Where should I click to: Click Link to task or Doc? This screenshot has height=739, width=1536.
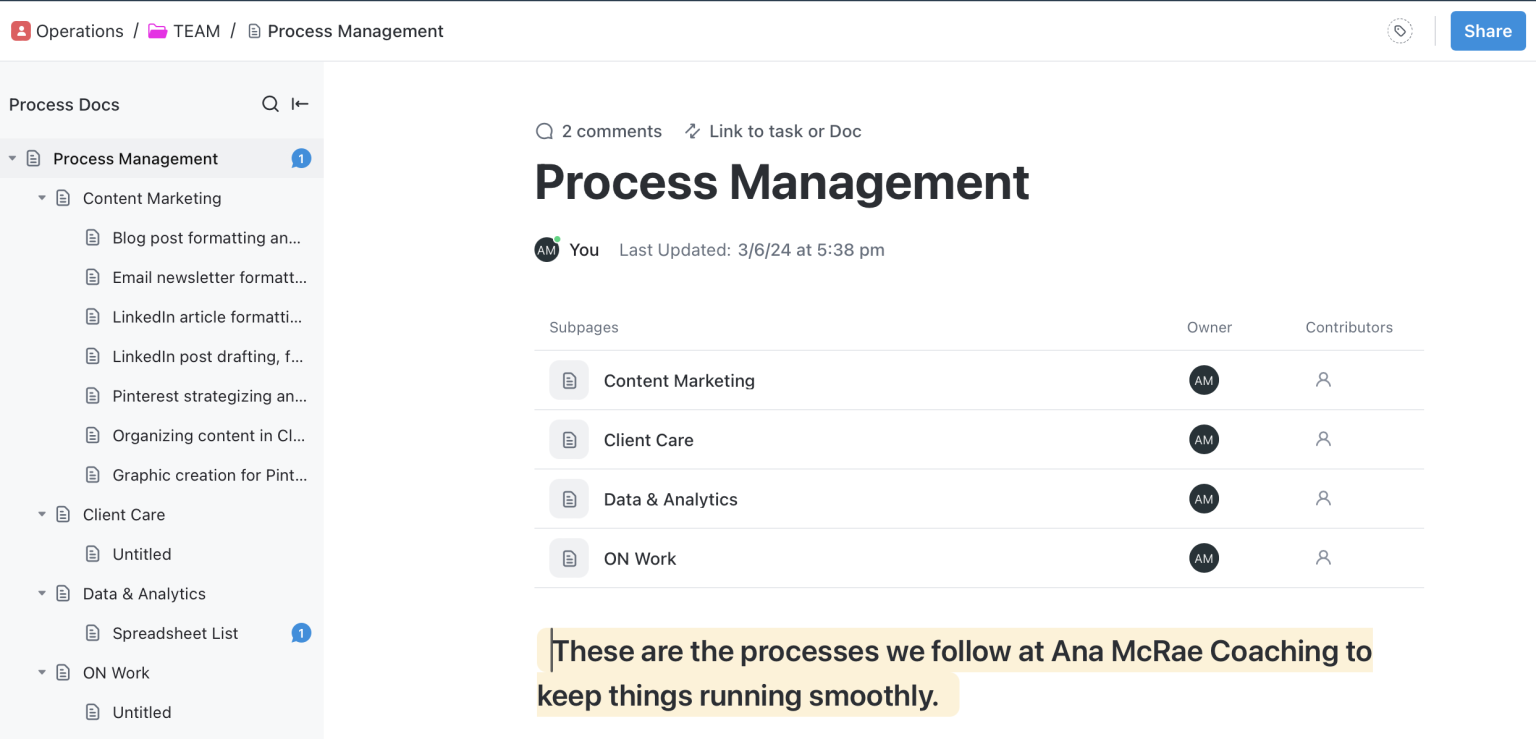(x=785, y=131)
